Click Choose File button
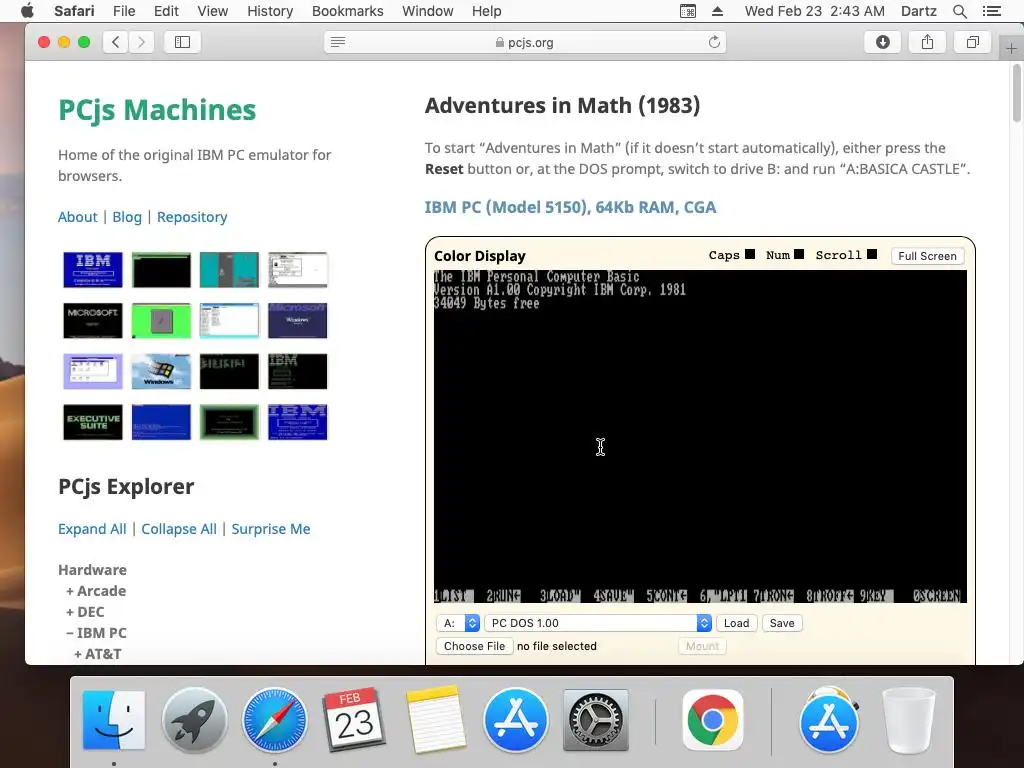The height and width of the screenshot is (768, 1024). coord(474,646)
